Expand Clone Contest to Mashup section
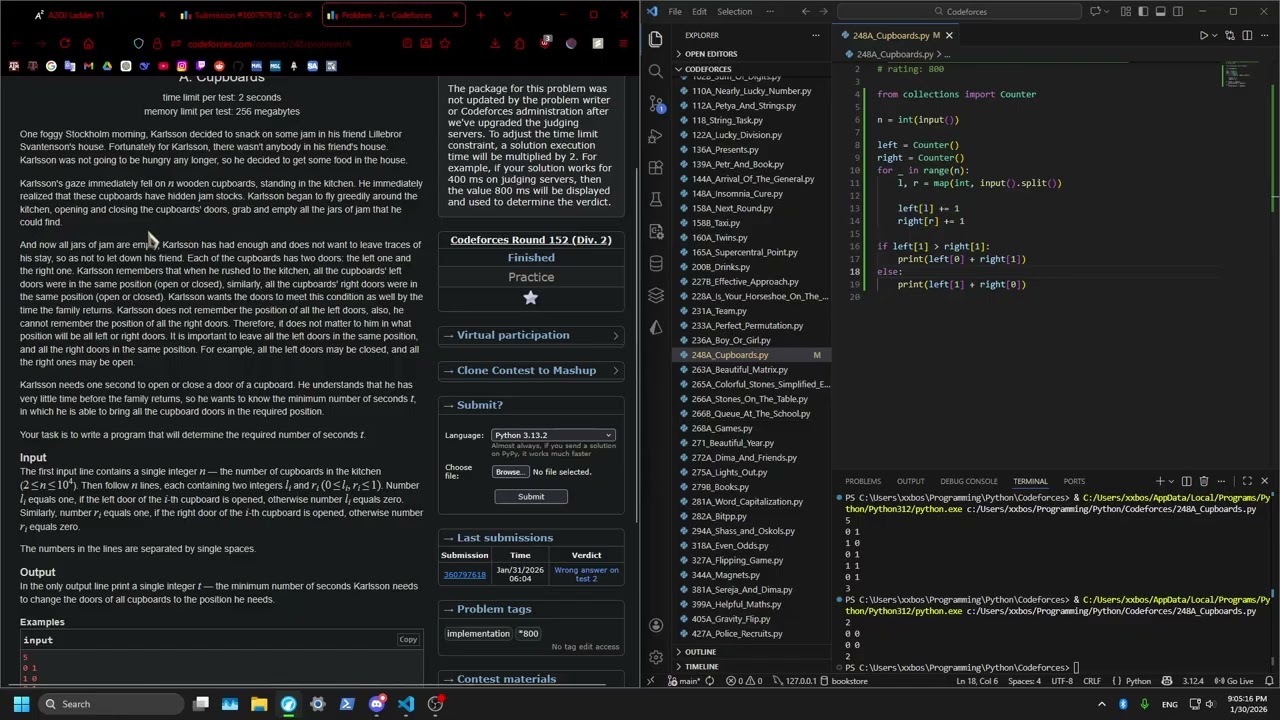Image resolution: width=1280 pixels, height=720 pixels. [x=531, y=370]
